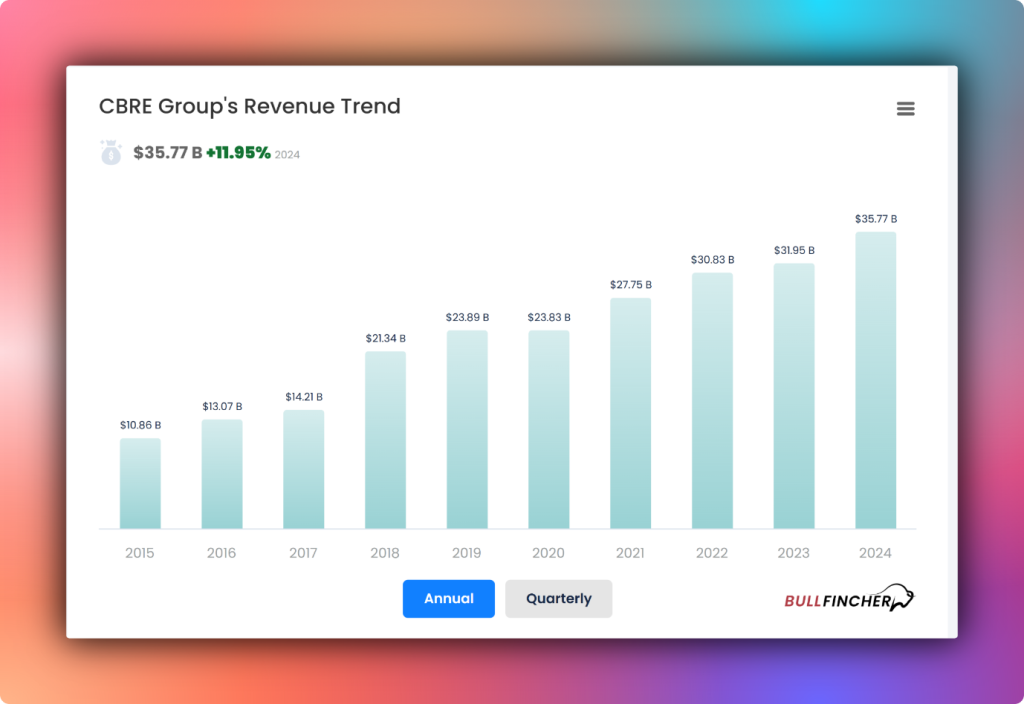Click the $23.83 B data label
Screen dimensions: 1024x704
(549, 317)
